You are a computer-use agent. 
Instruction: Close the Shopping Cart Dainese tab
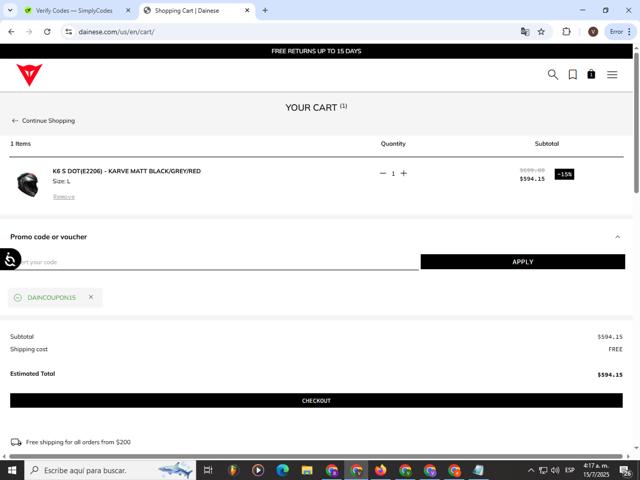point(247,11)
